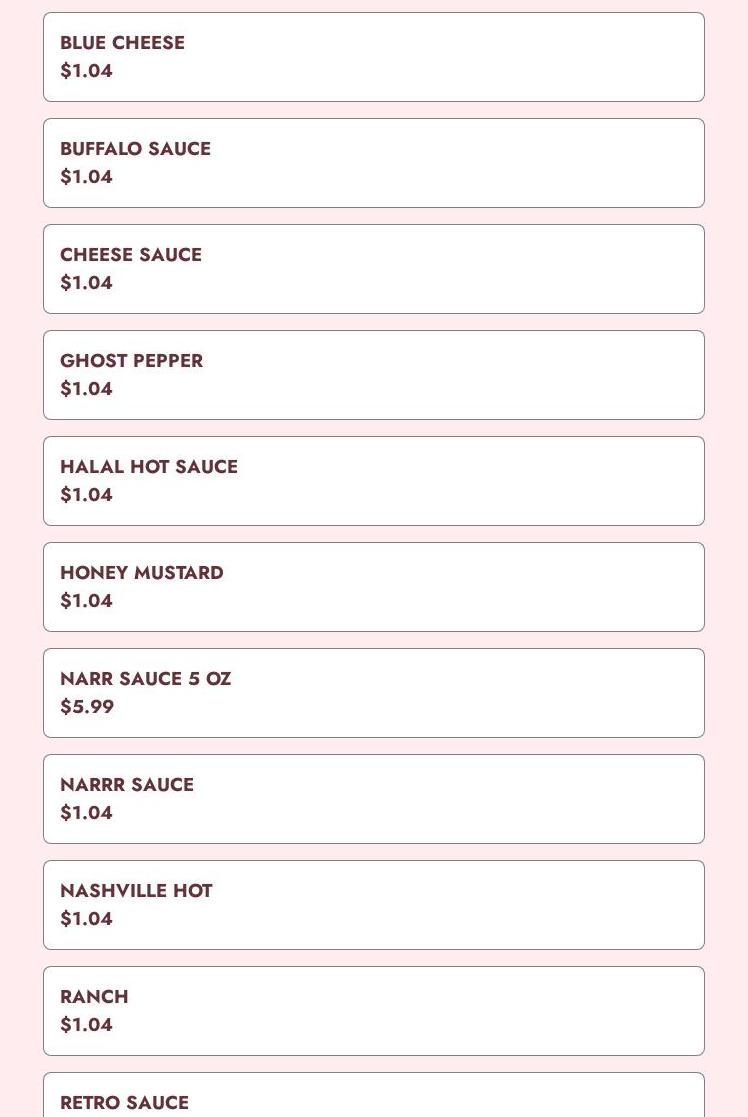This screenshot has height=1117, width=748.
Task: Click the price below Ghost Pepper
Action: click(86, 389)
